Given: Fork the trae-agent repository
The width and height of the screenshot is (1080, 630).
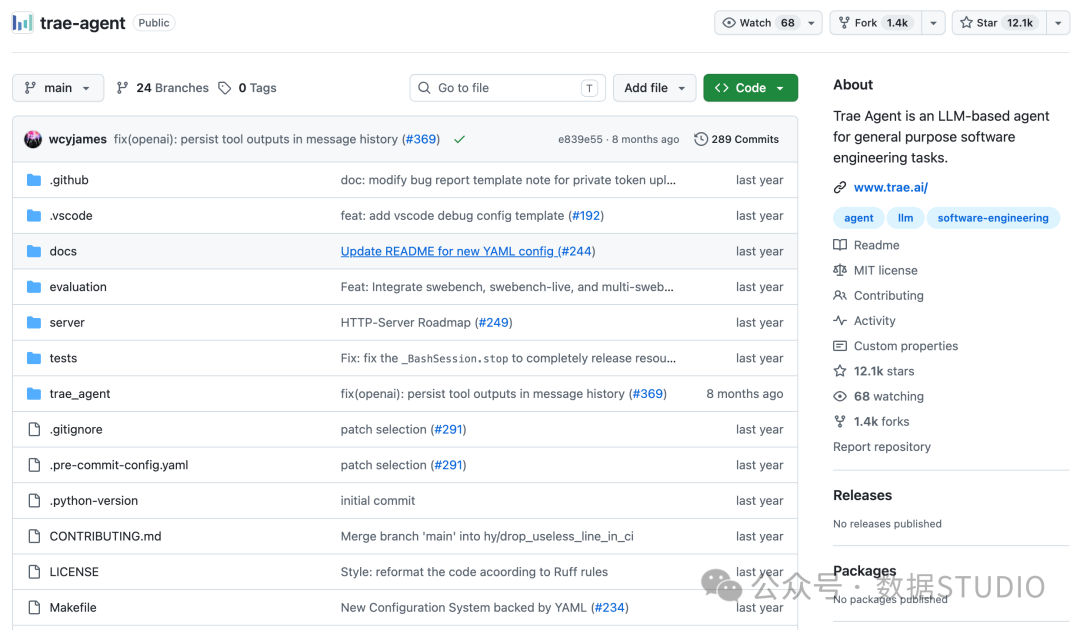Looking at the screenshot, I should point(875,23).
